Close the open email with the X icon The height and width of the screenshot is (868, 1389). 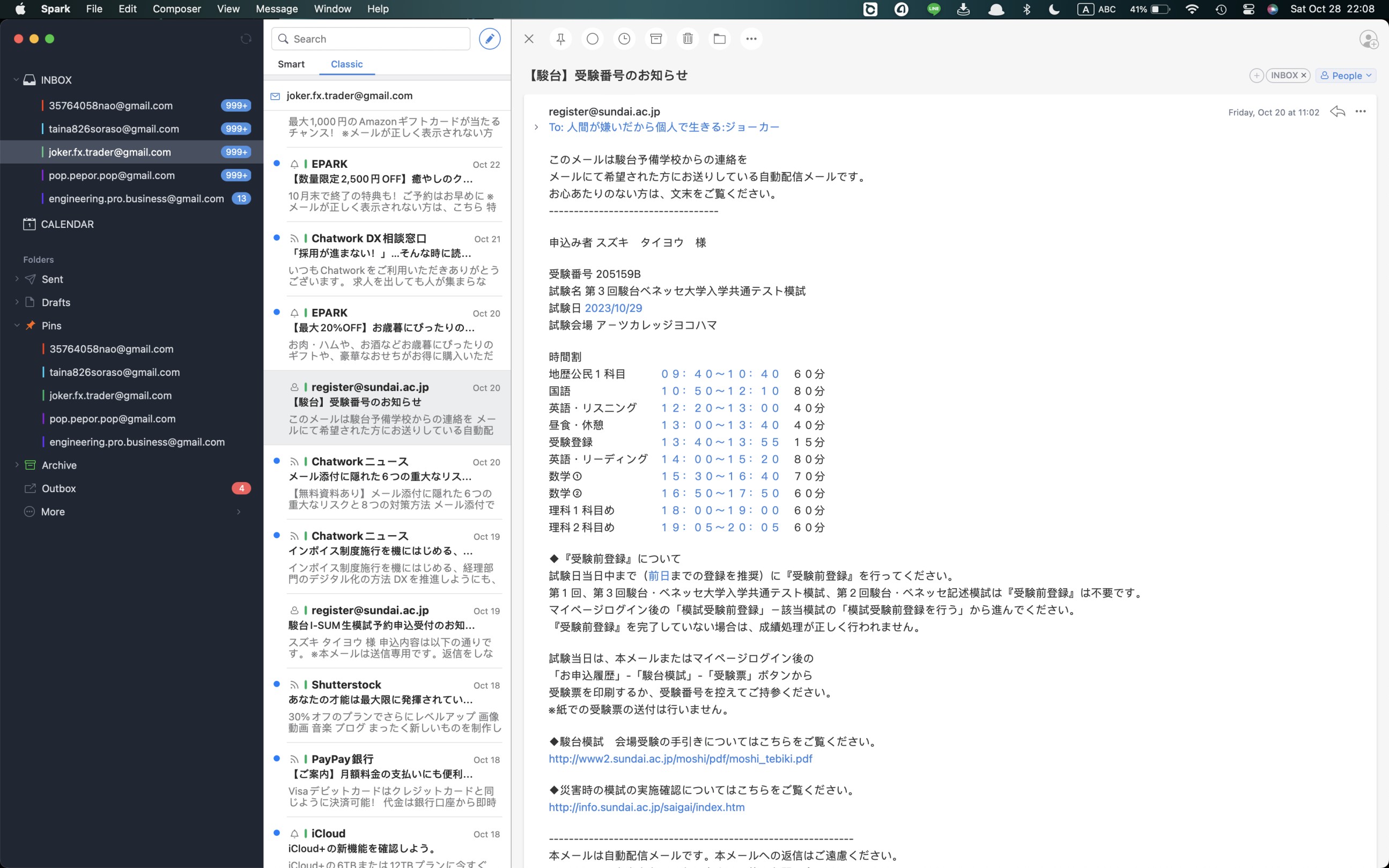pos(529,39)
